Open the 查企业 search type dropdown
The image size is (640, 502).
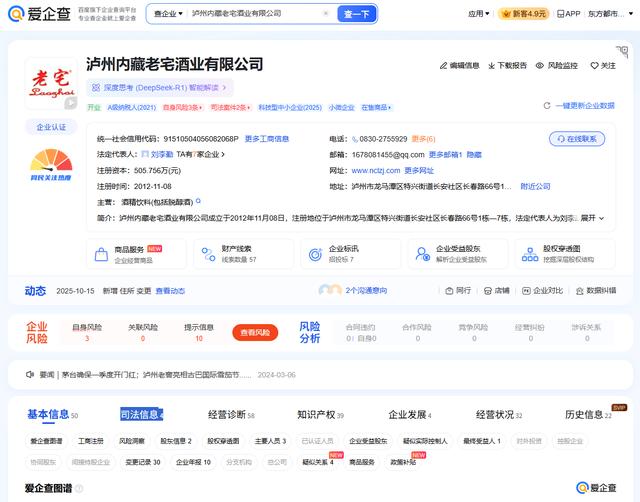(168, 14)
